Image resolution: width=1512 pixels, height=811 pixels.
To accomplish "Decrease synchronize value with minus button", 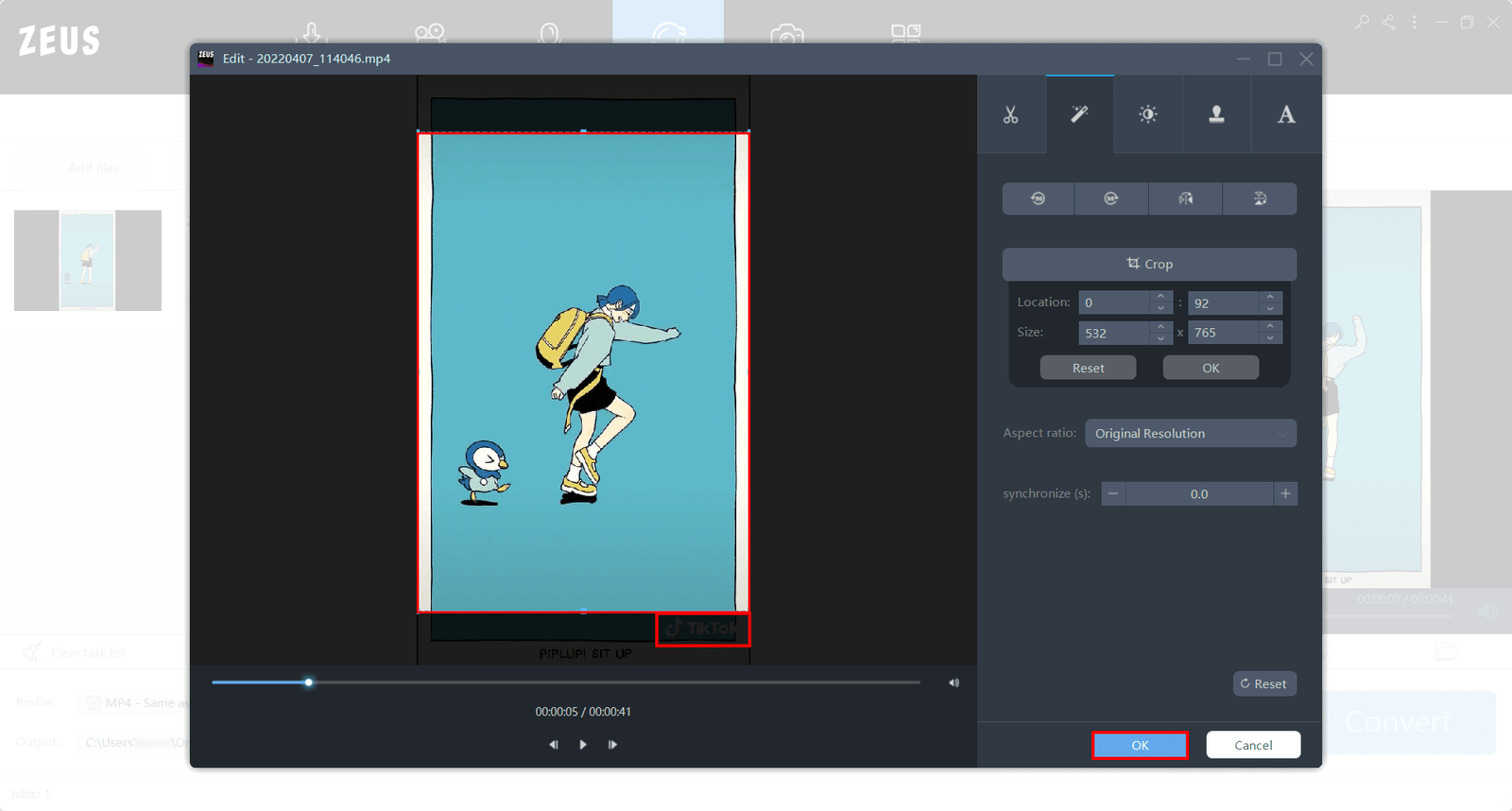I will 1113,493.
